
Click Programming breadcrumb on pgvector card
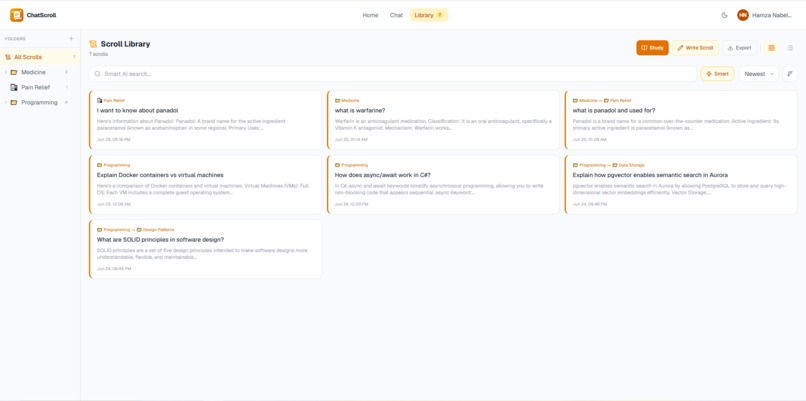tap(589, 165)
